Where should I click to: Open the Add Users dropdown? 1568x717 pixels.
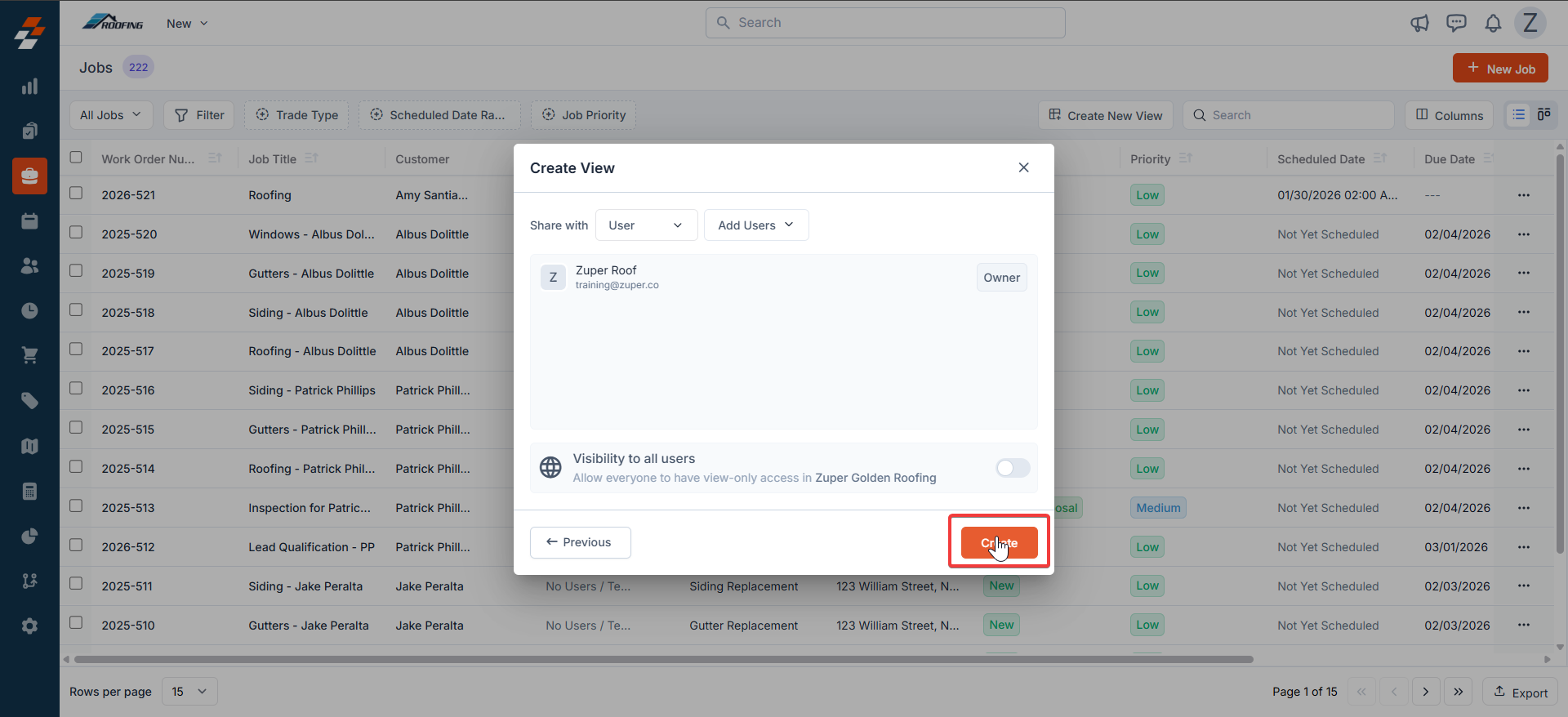(x=756, y=225)
